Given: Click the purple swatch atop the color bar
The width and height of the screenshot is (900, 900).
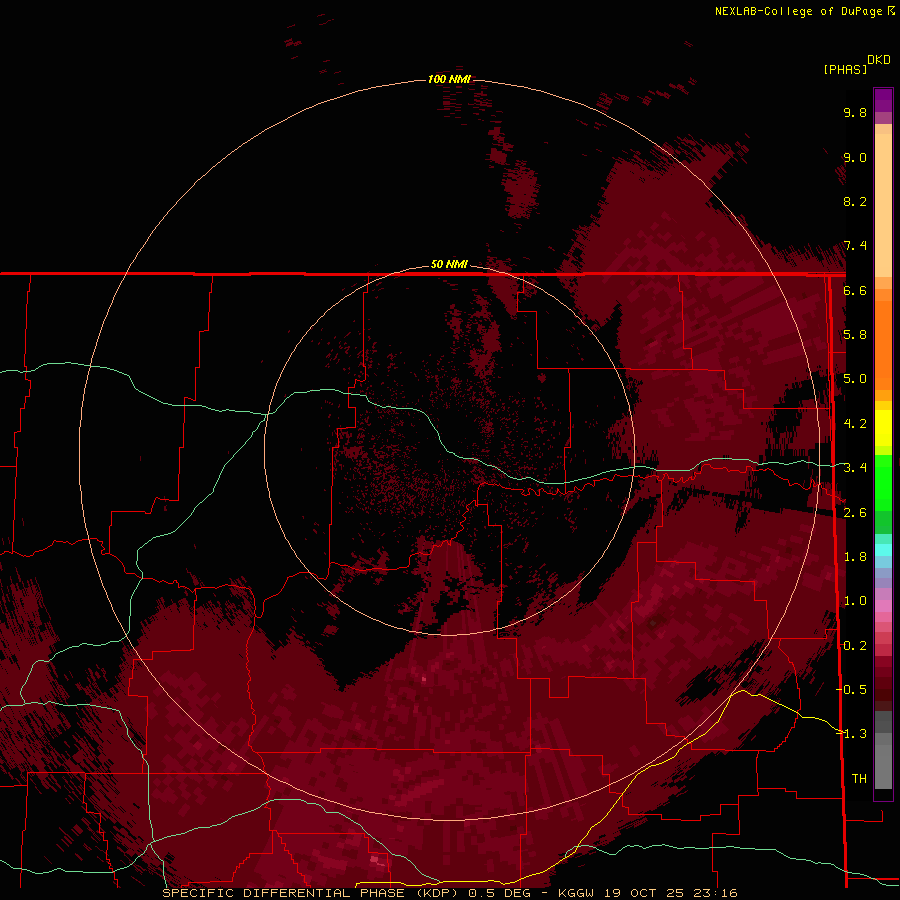Looking at the screenshot, I should pos(883,100).
